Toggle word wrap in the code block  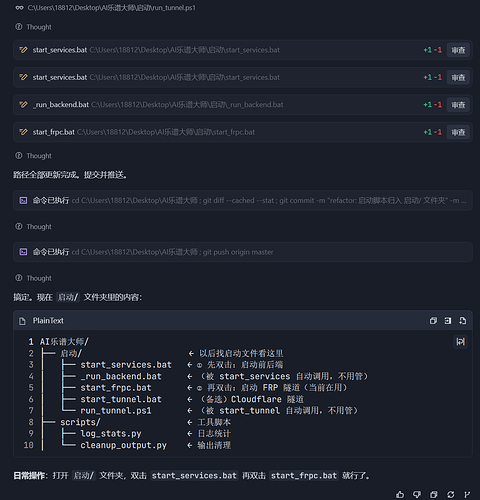pos(460,342)
